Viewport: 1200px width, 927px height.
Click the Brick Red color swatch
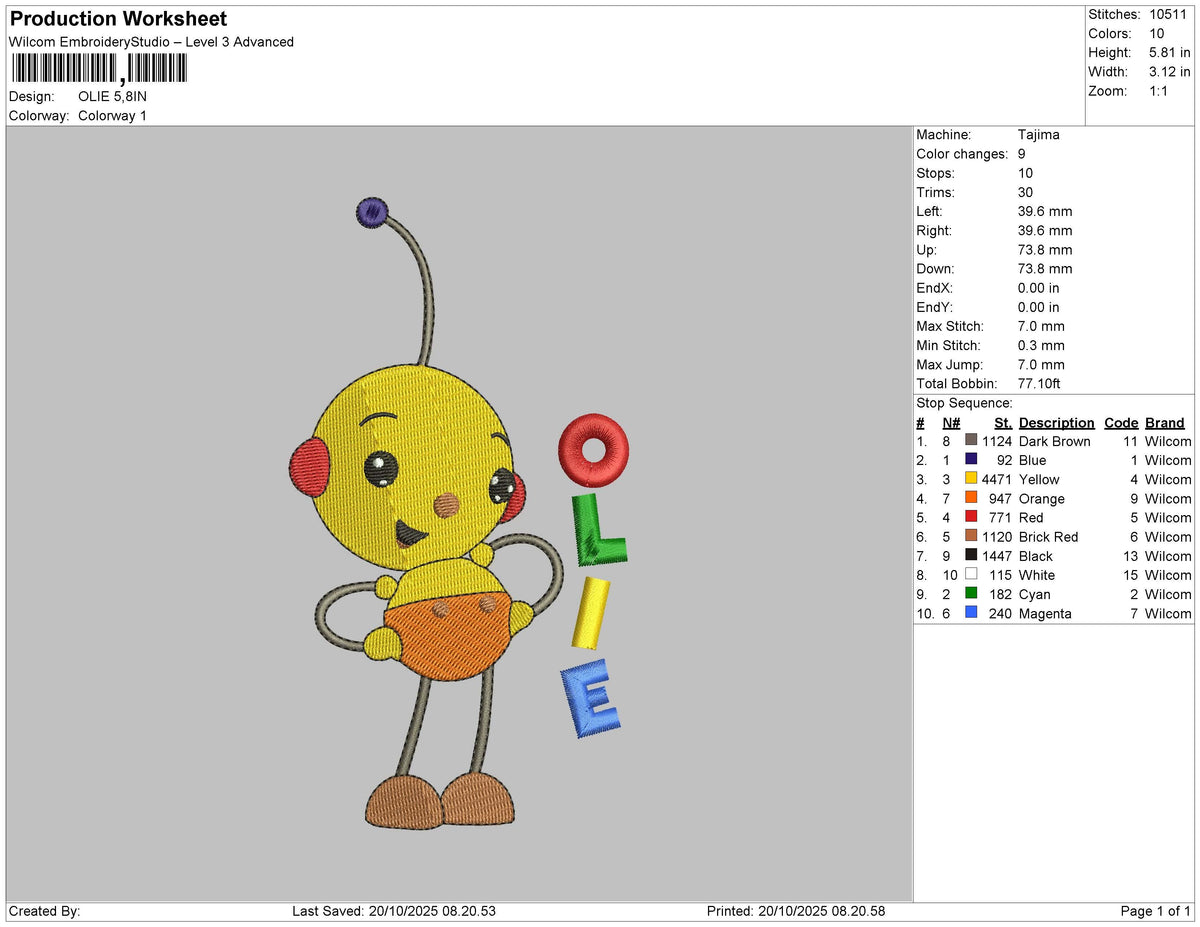pos(971,535)
